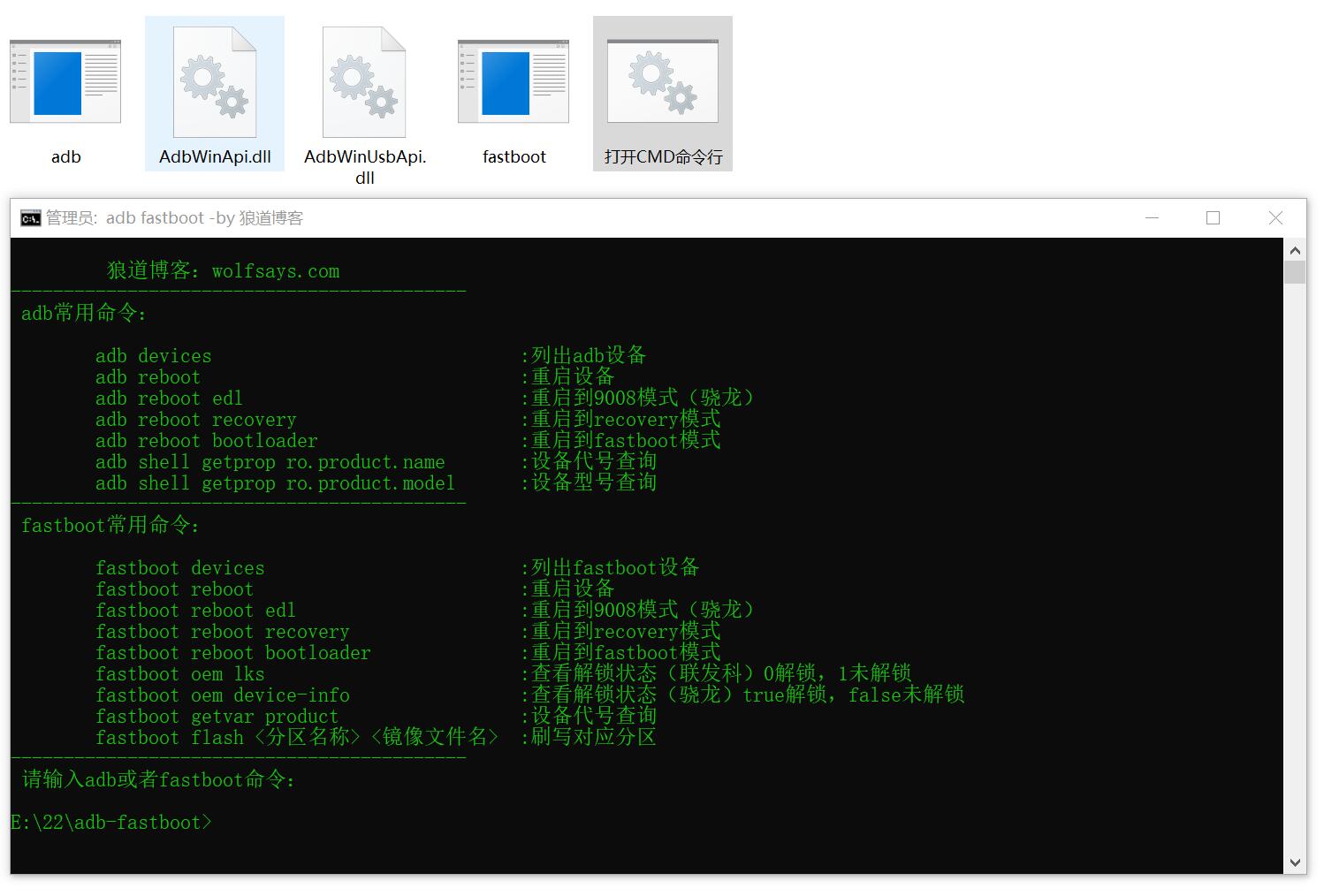Screen dimensions: 1324x896
Task: Maximize the adb fastboot console window
Action: (x=1214, y=218)
